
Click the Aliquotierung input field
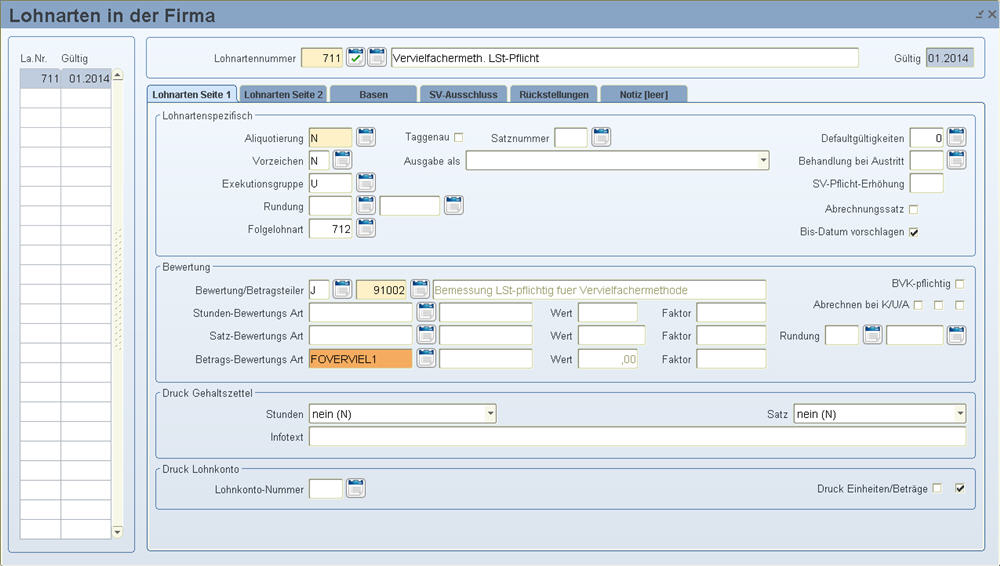pos(330,138)
